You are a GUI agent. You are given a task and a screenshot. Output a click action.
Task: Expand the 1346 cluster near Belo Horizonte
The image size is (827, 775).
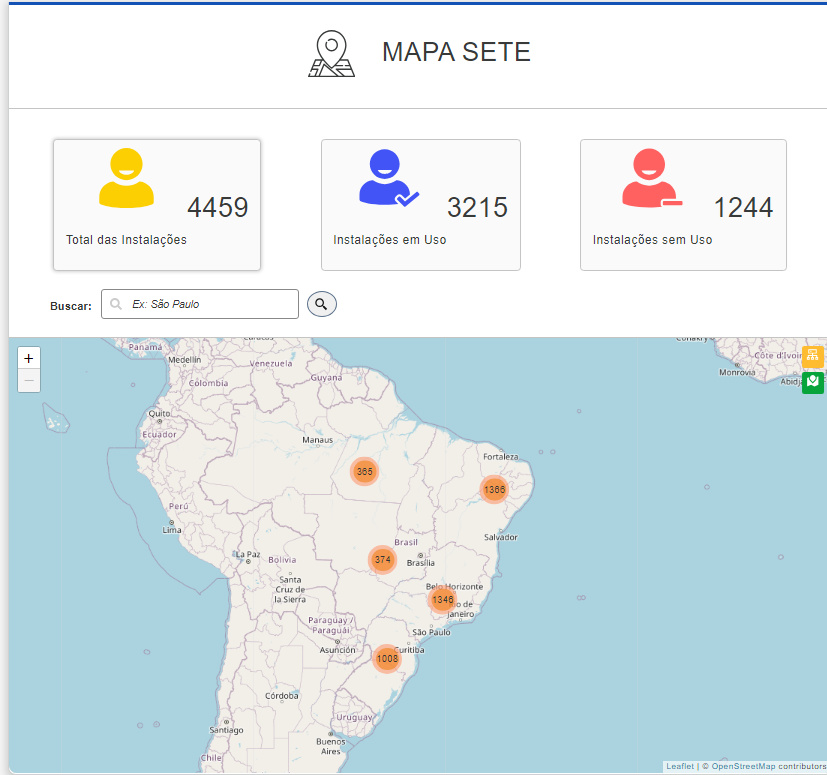point(442,600)
